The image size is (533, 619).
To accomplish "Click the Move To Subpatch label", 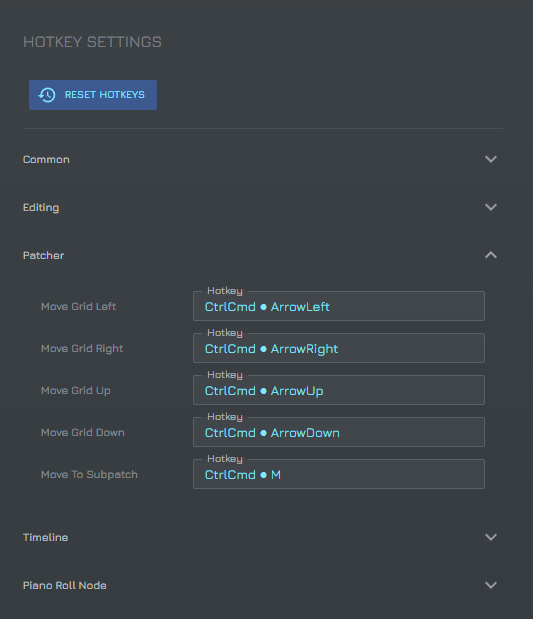I will (x=89, y=475).
